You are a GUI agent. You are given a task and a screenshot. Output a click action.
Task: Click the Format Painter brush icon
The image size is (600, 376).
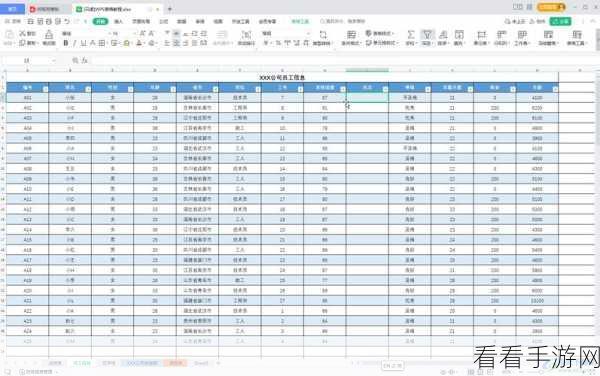click(49, 35)
